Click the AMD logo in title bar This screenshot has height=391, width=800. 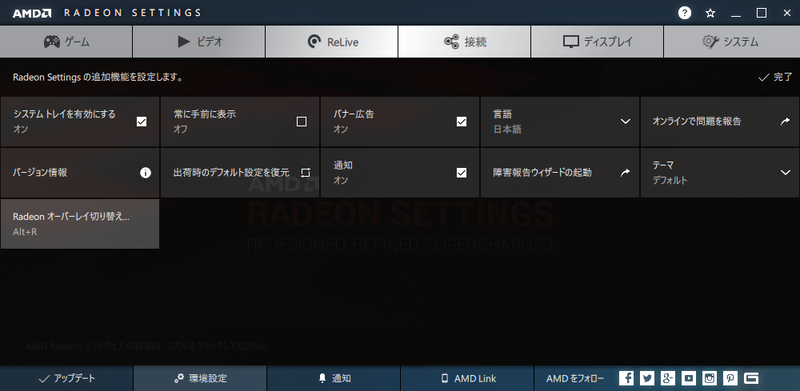coord(32,13)
